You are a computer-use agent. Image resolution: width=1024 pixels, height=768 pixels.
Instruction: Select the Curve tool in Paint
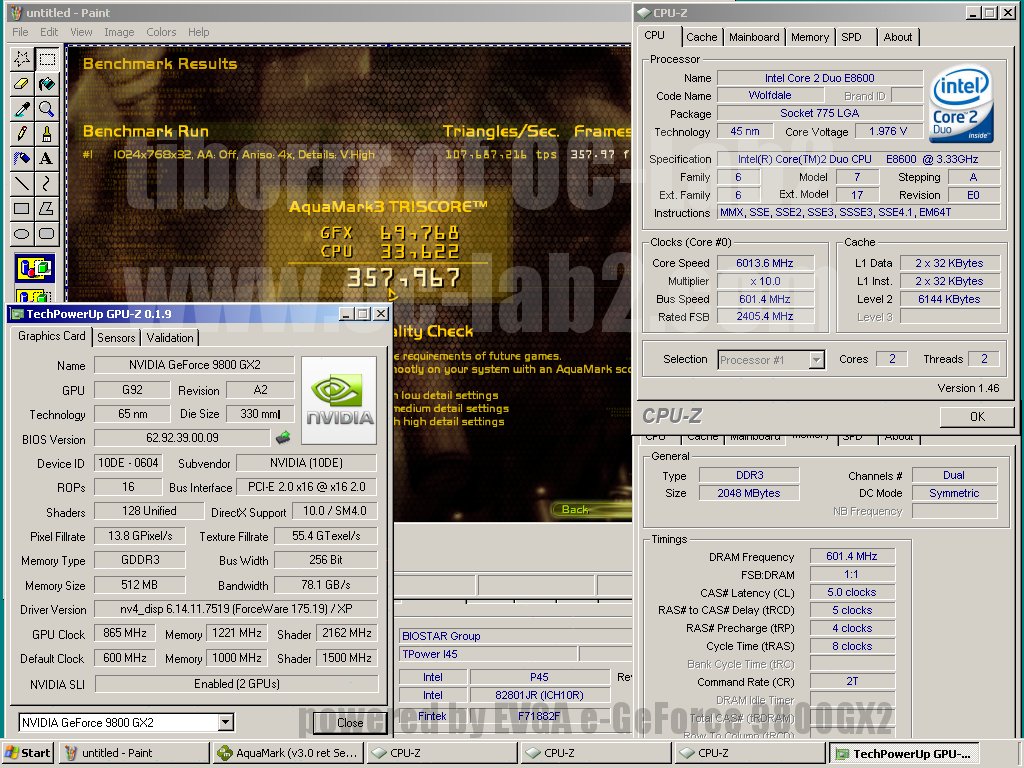(47, 184)
